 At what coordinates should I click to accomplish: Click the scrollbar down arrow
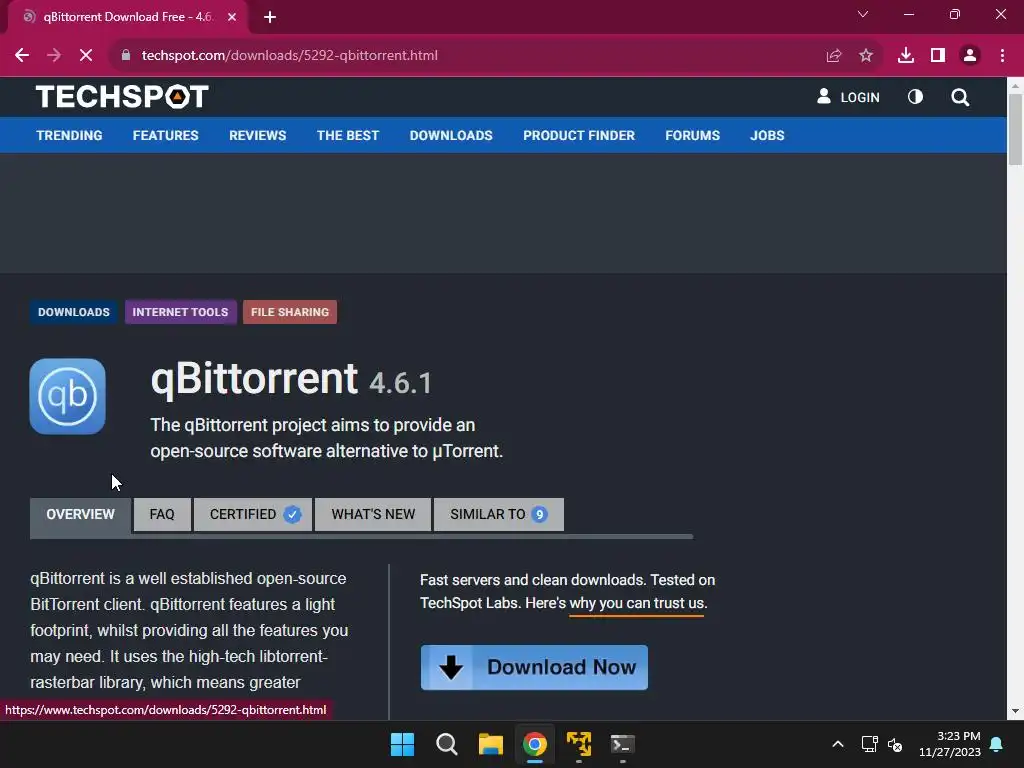(x=1015, y=711)
